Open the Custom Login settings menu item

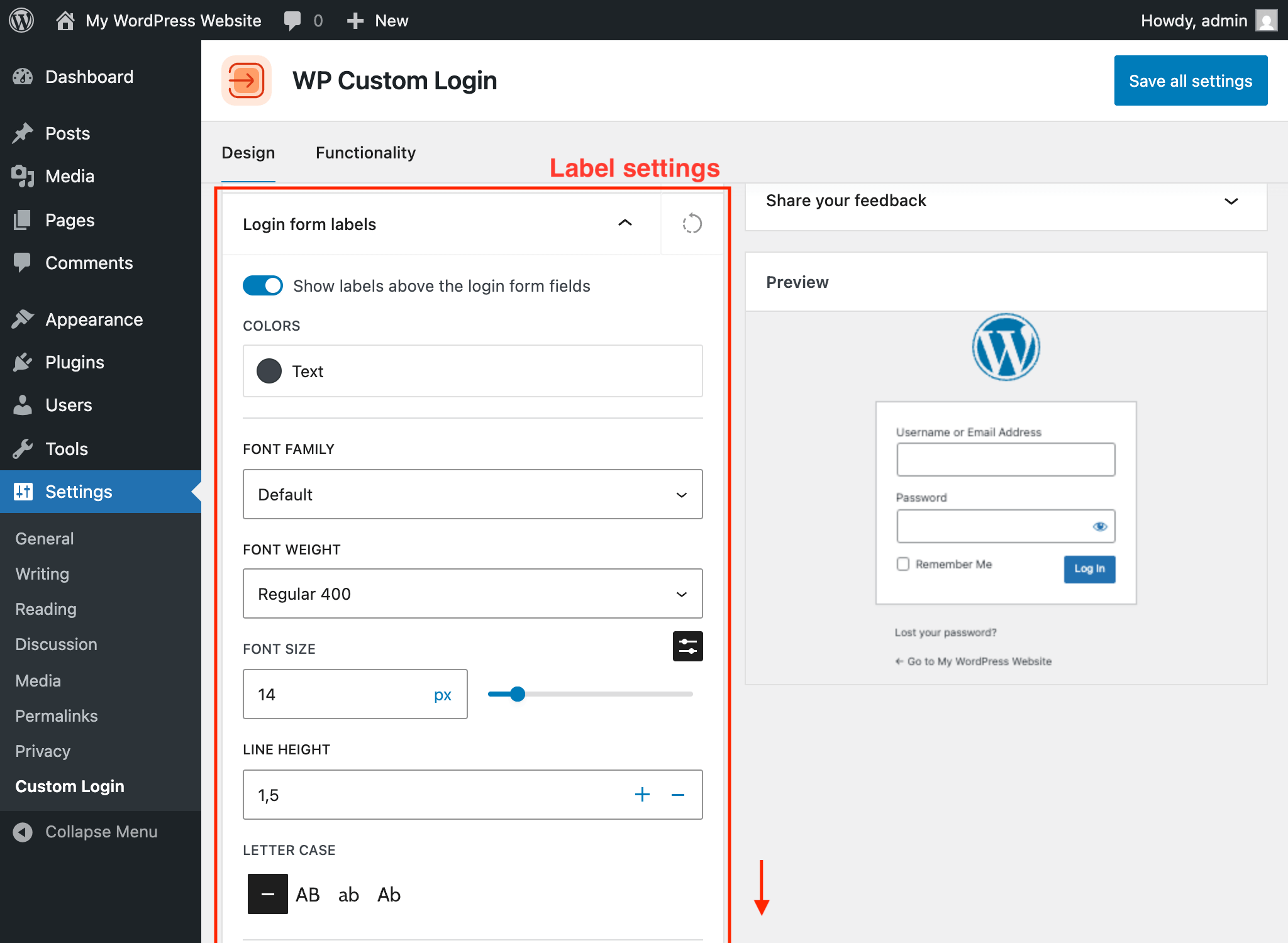[x=69, y=786]
